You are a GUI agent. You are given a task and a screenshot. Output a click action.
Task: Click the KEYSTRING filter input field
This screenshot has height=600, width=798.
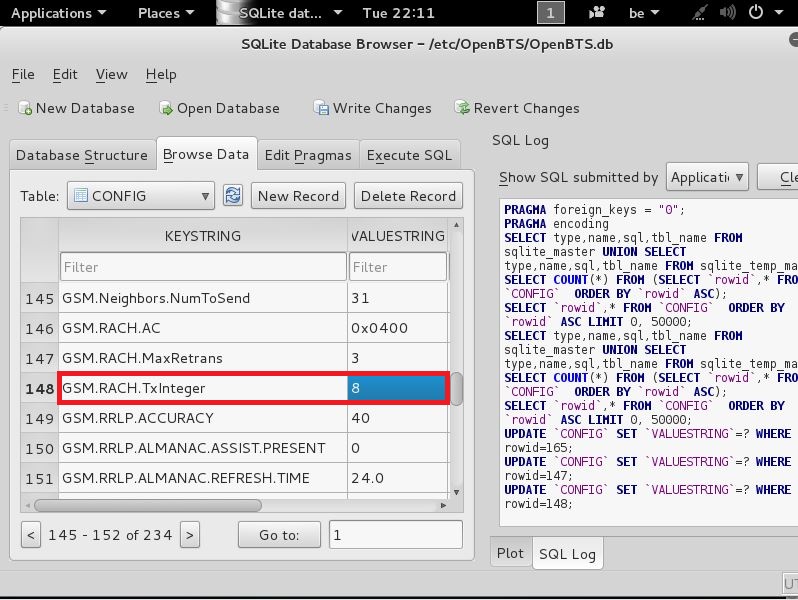click(202, 268)
